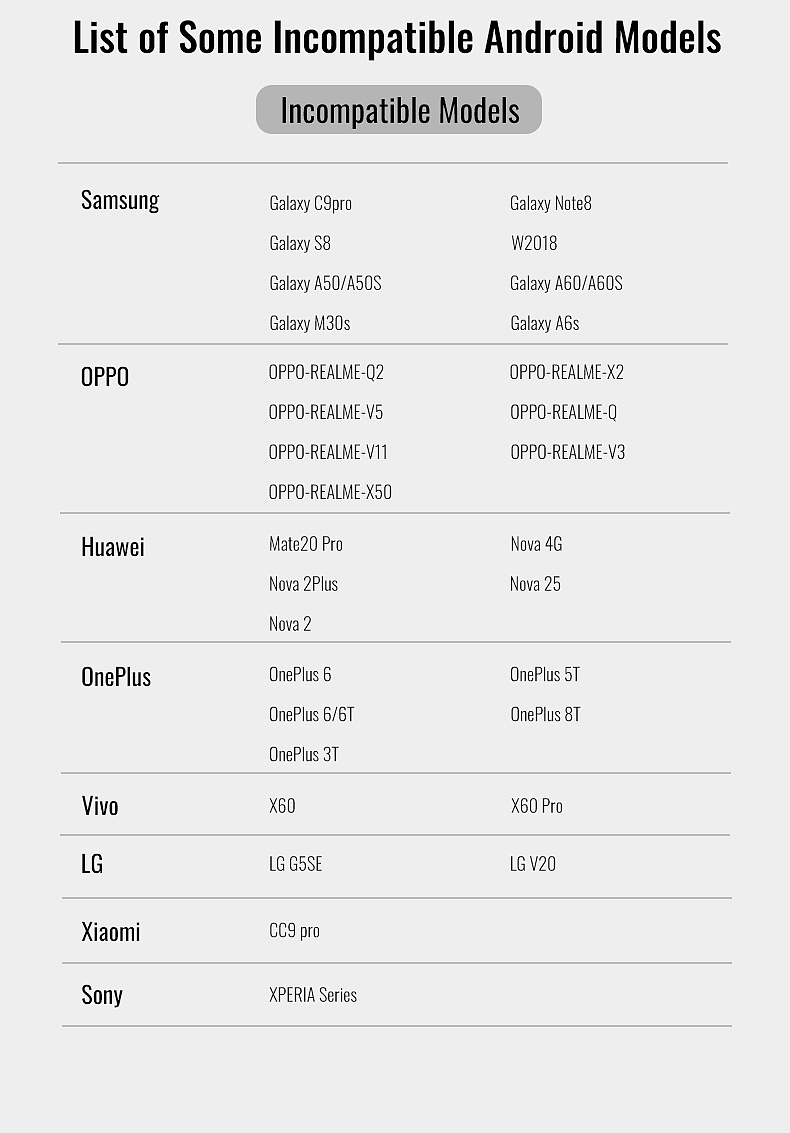Select the Sony brand label
This screenshot has width=790, height=1133.
pyautogui.click(x=102, y=995)
